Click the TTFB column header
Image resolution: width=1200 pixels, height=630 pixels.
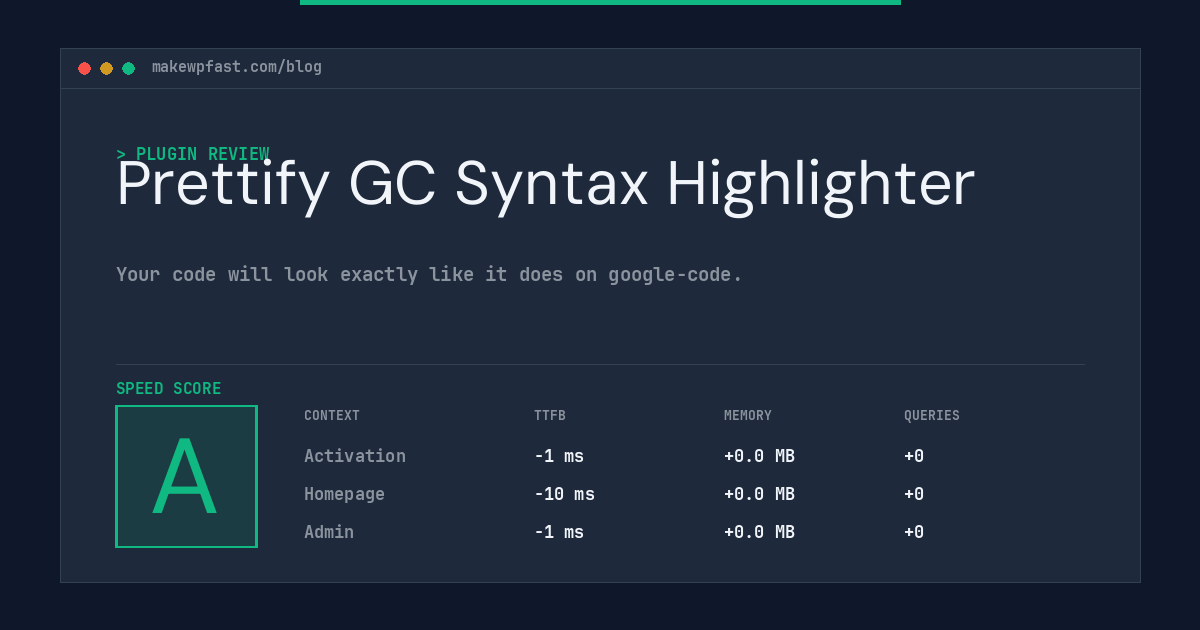coord(550,416)
